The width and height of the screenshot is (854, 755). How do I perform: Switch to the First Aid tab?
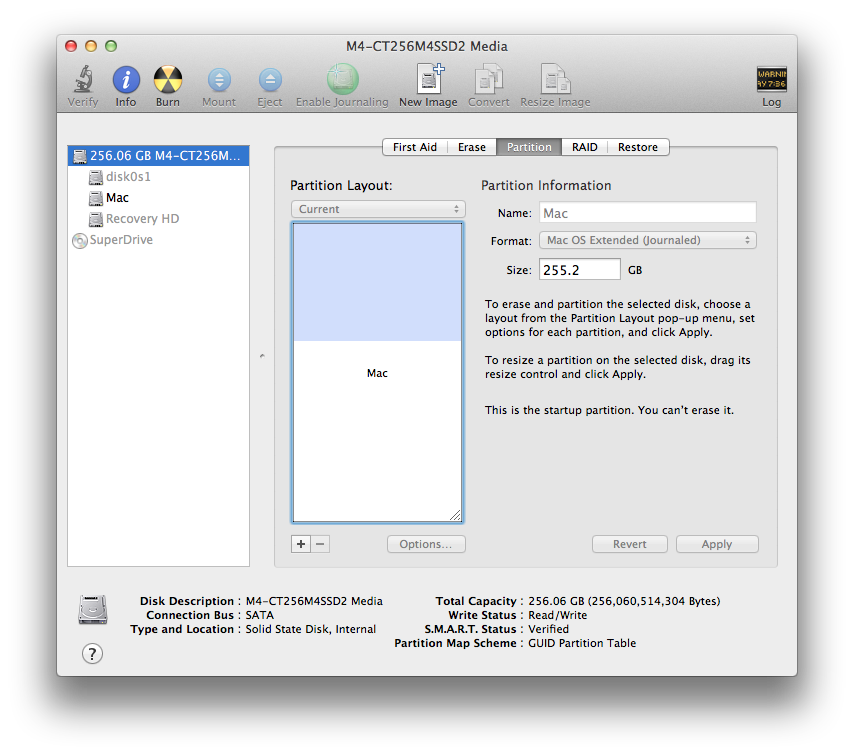[x=414, y=147]
